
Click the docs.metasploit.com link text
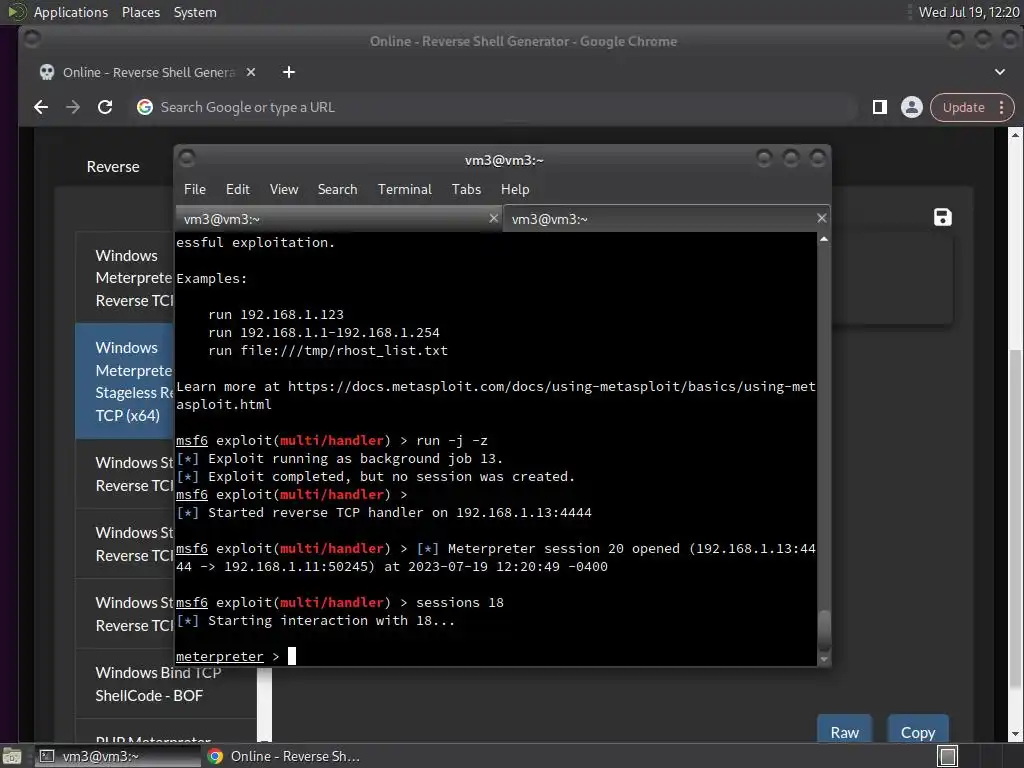pos(496,395)
